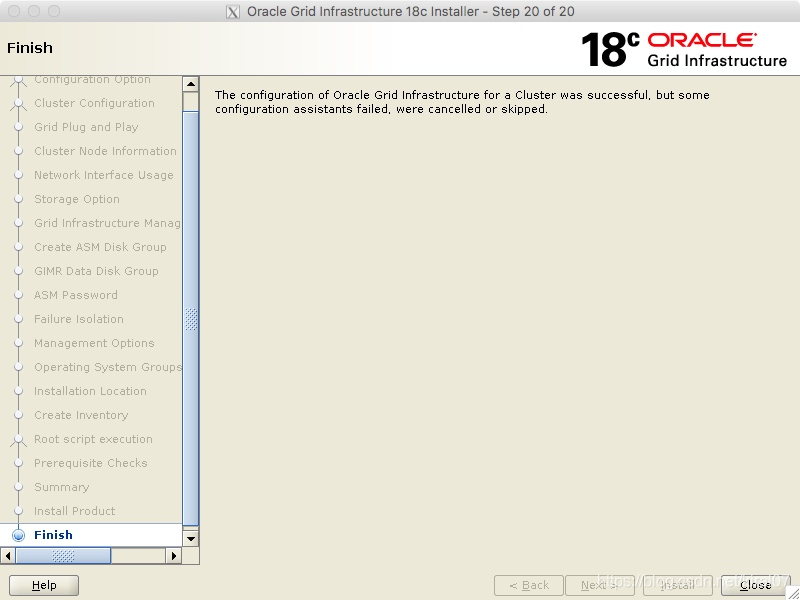Click the branch marker beside Cluster Configuration
The width and height of the screenshot is (800, 600).
click(x=18, y=104)
